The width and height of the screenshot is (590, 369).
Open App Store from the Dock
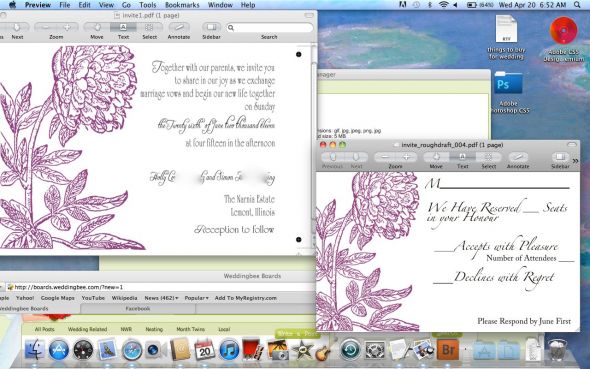coord(59,349)
